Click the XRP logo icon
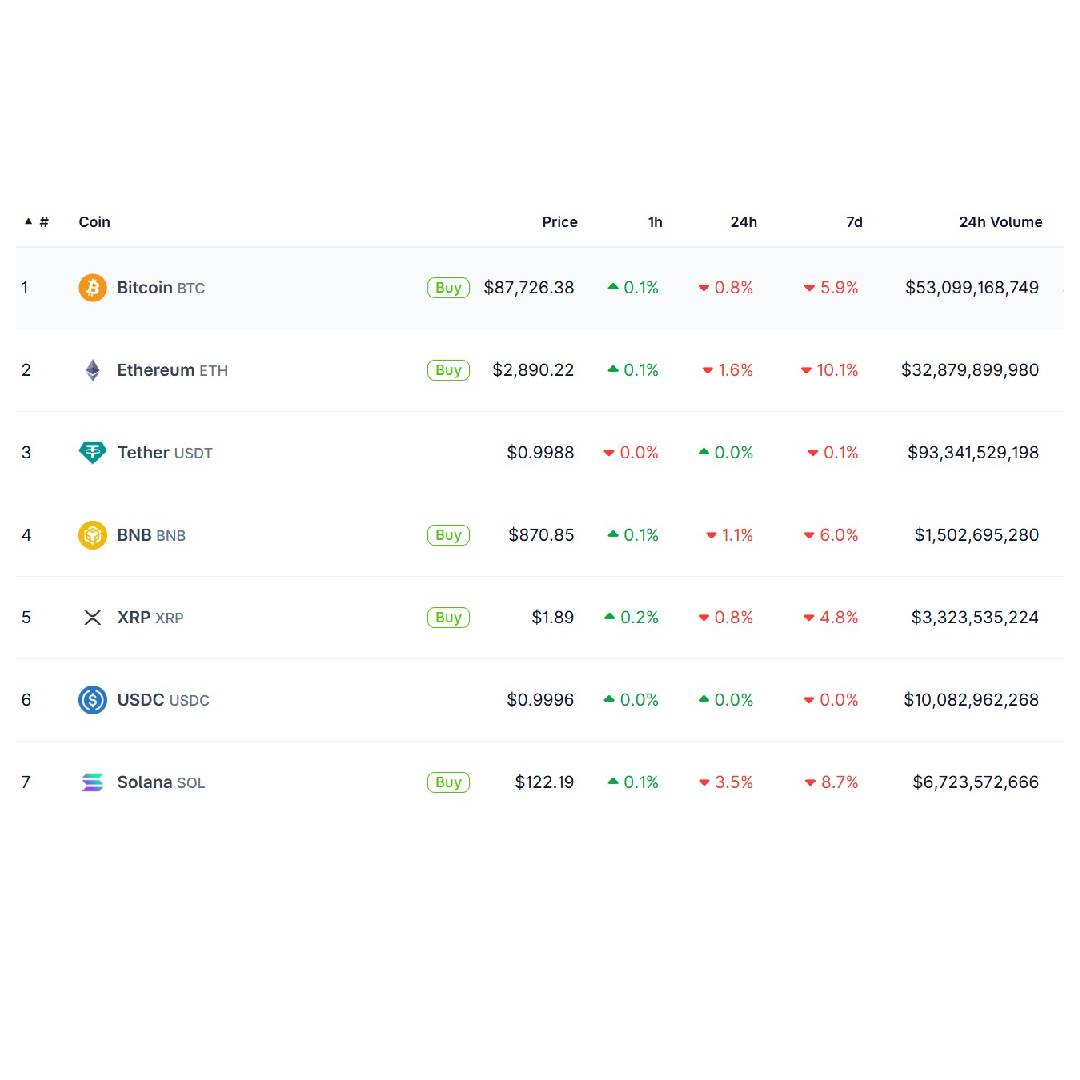The width and height of the screenshot is (1080, 1080). click(92, 618)
